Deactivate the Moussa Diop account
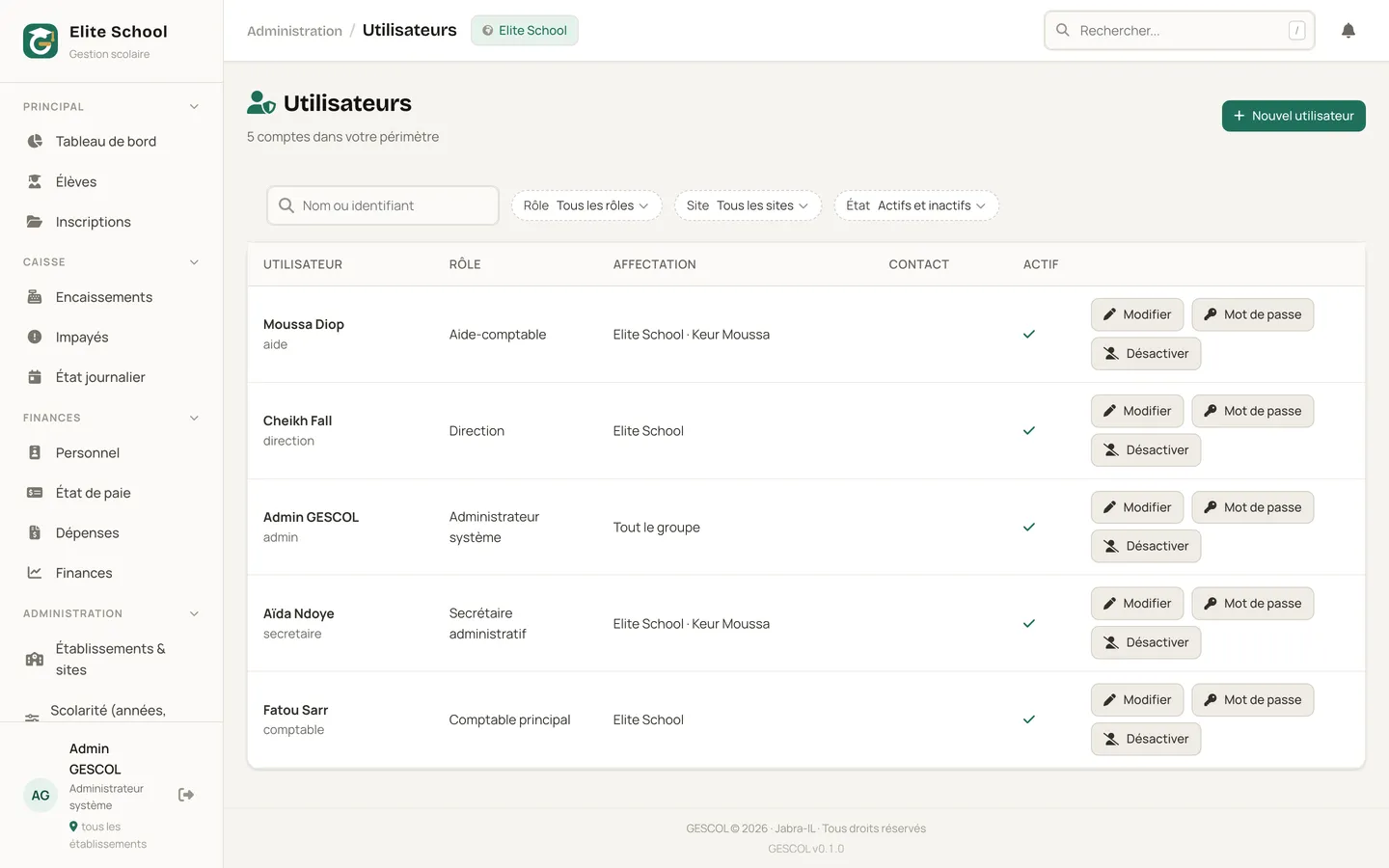Screen dimensions: 1389x868 [x=1146, y=354]
